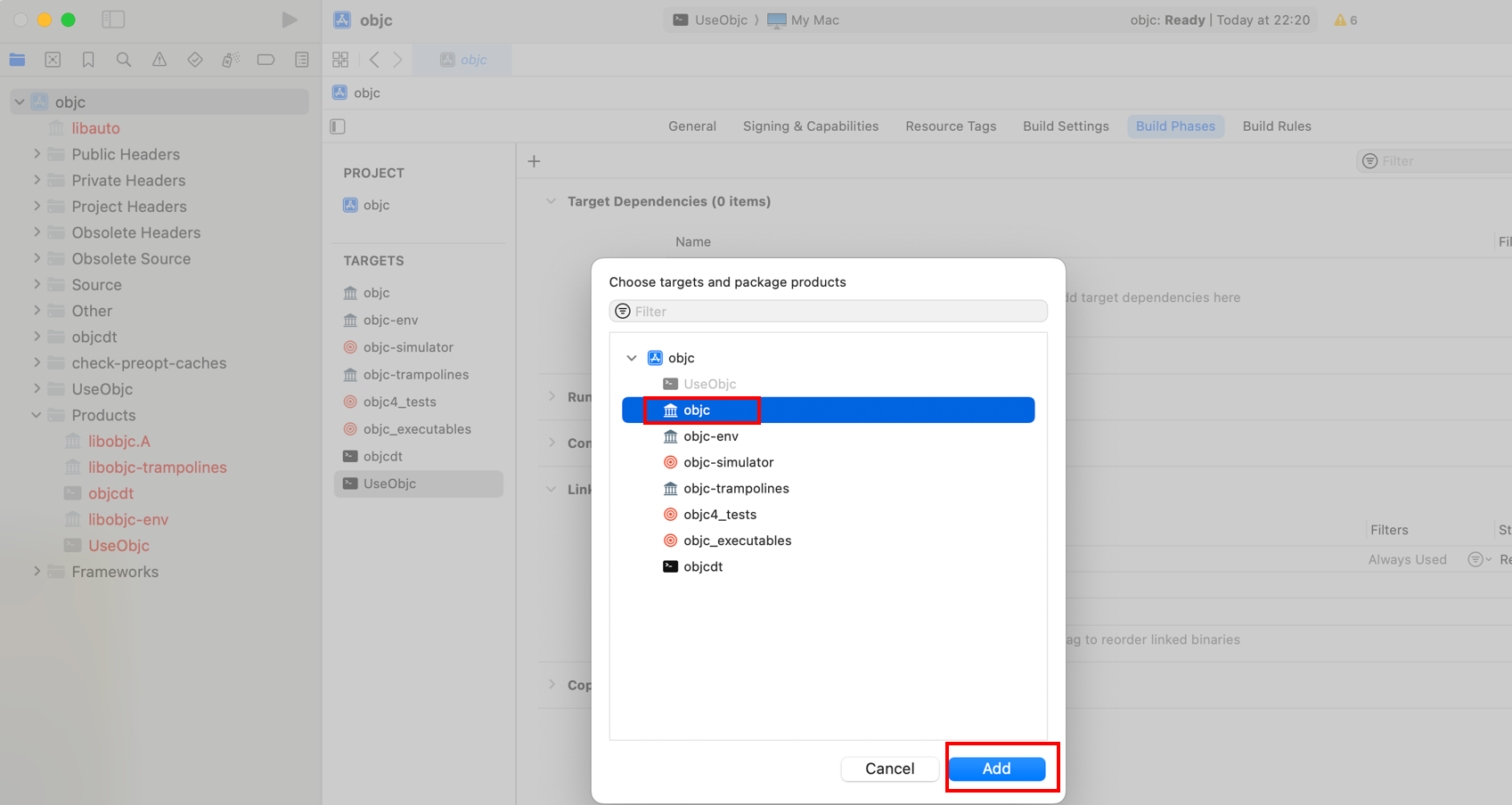
Task: Switch to the Build Settings tab
Action: (1066, 126)
